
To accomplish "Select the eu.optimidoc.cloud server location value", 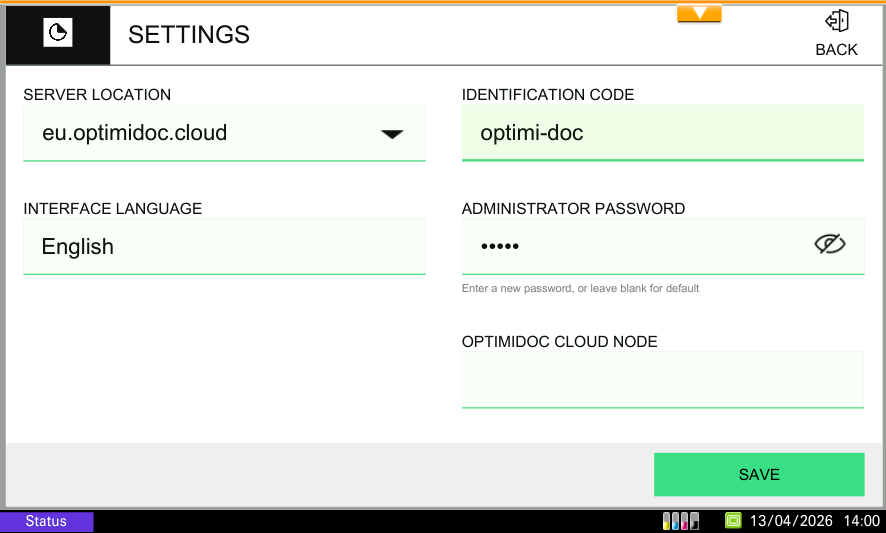I will point(135,133).
